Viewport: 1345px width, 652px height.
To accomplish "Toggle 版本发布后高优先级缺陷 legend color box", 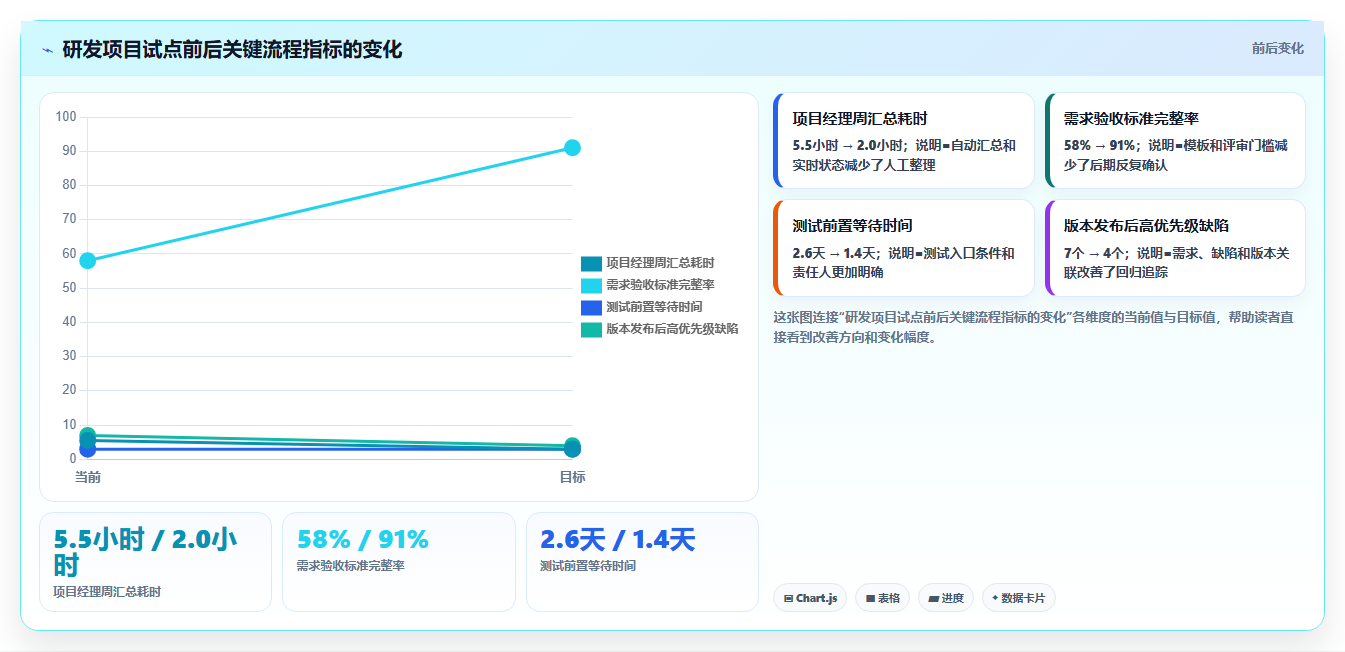I will [591, 329].
